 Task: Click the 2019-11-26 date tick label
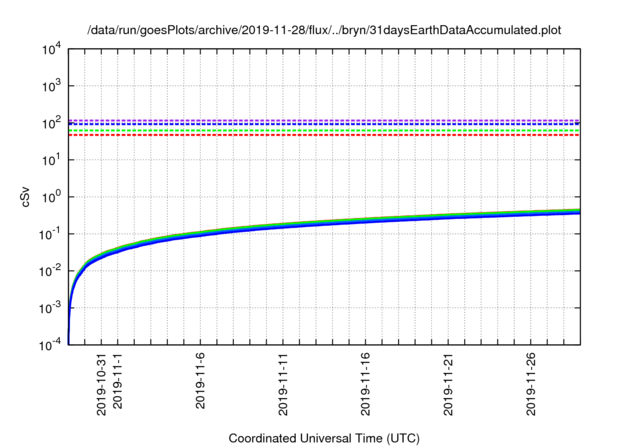pyautogui.click(x=531, y=384)
